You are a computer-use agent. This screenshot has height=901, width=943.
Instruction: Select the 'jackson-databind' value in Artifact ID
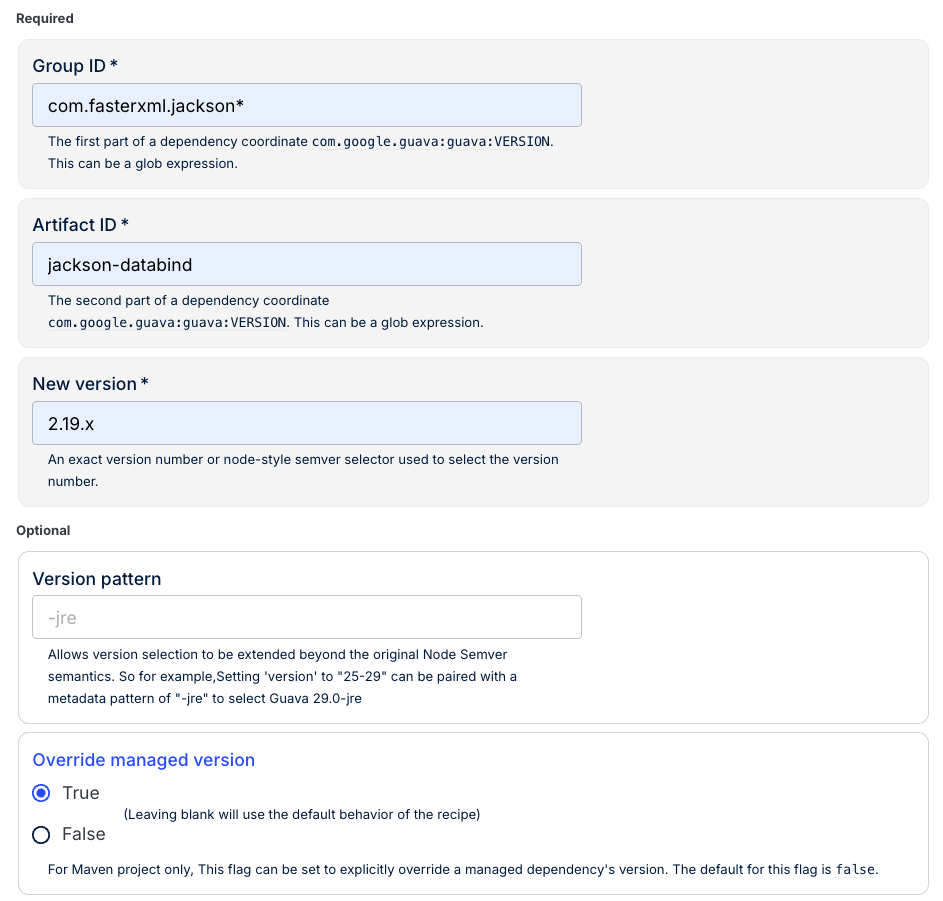121,264
